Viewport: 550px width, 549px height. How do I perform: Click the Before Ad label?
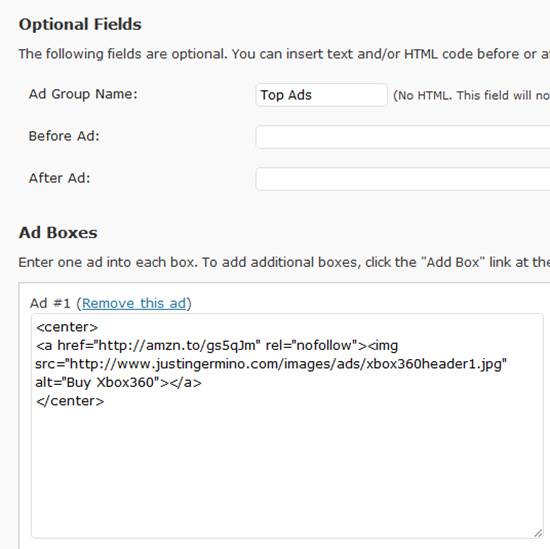click(64, 136)
